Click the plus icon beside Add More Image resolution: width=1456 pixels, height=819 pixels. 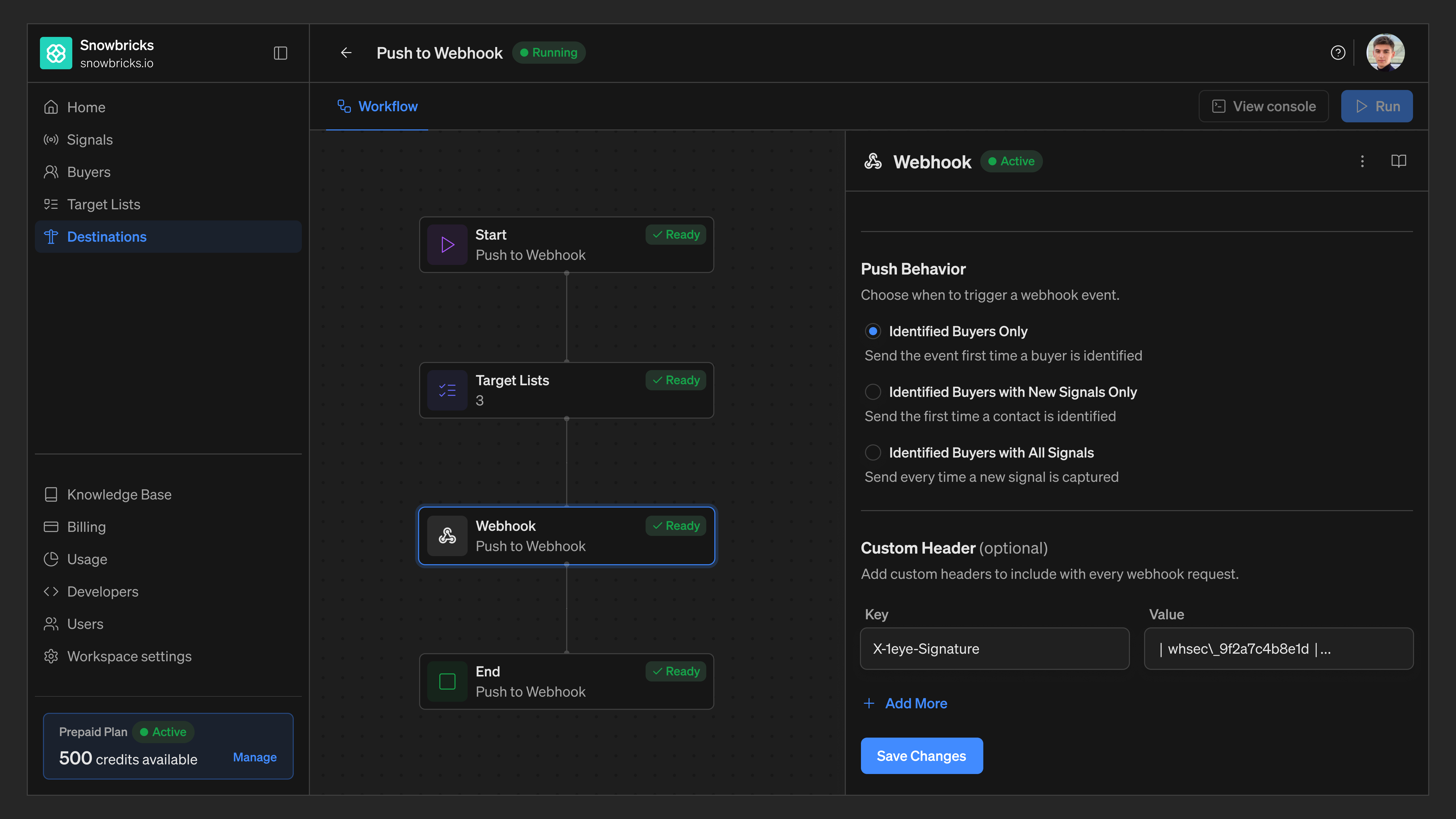[869, 703]
